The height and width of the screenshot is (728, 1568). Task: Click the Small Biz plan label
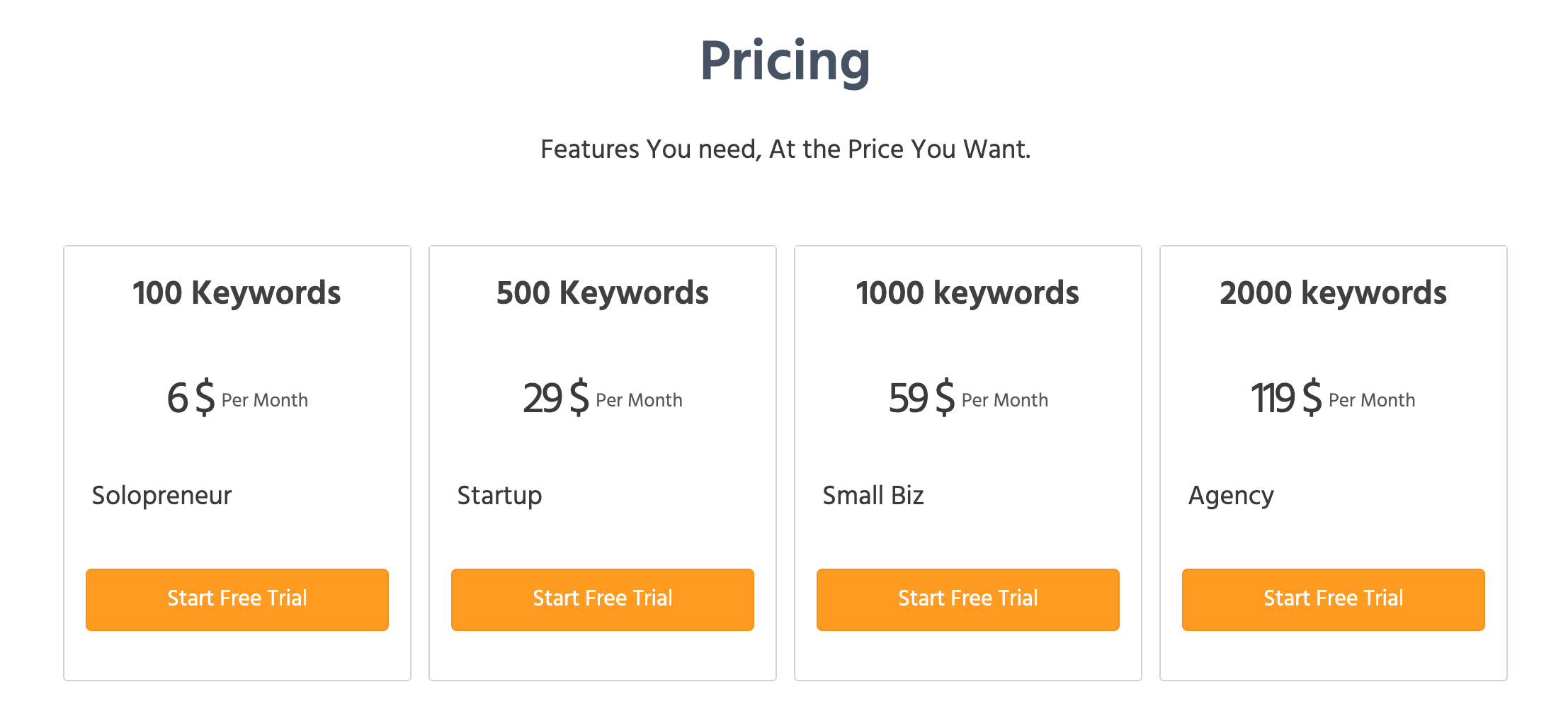[873, 495]
